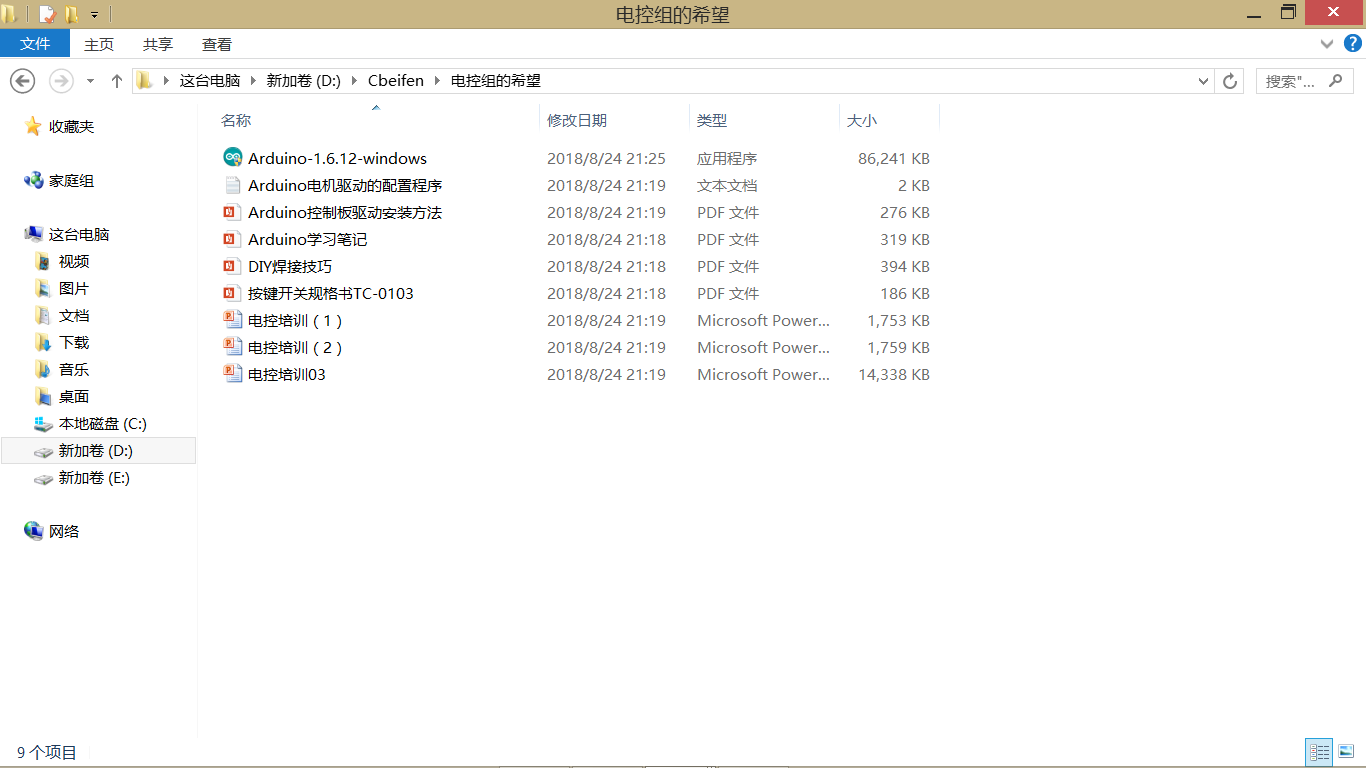Select the 电控培训（1） PowerPoint icon
The image size is (1366, 768).
233,320
